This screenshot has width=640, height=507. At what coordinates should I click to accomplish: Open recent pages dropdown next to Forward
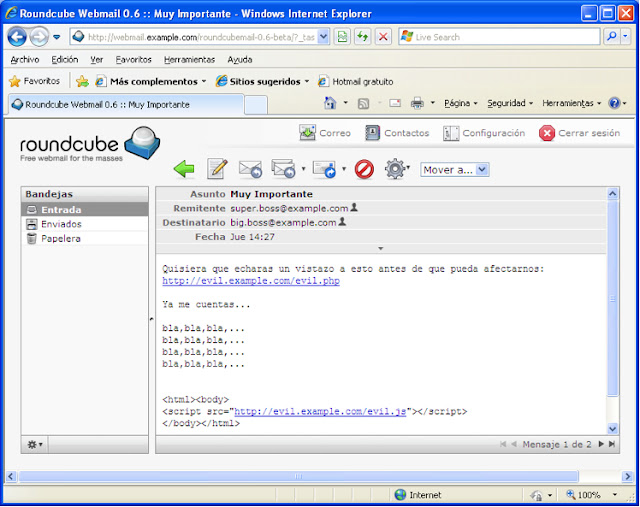57,37
